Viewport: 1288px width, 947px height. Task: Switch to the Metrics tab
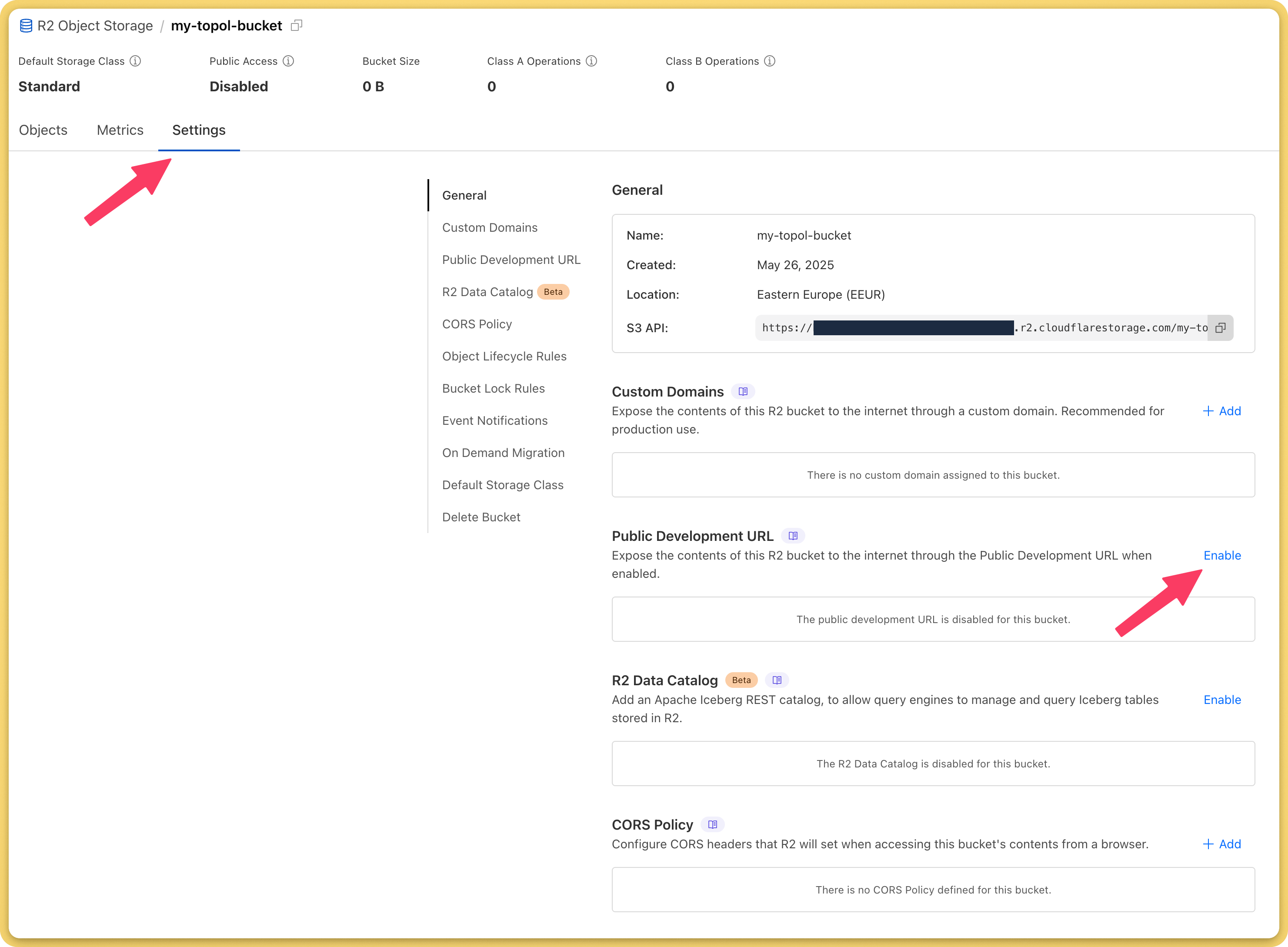[120, 130]
